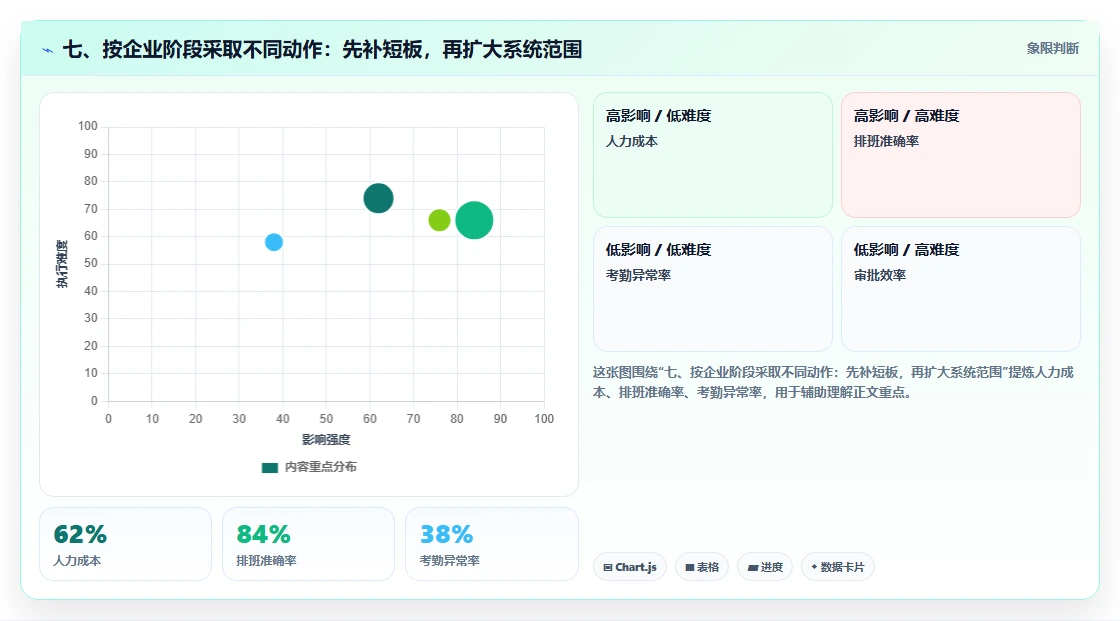
Task: Select the dark teal bubble on the chart
Action: pyautogui.click(x=379, y=198)
